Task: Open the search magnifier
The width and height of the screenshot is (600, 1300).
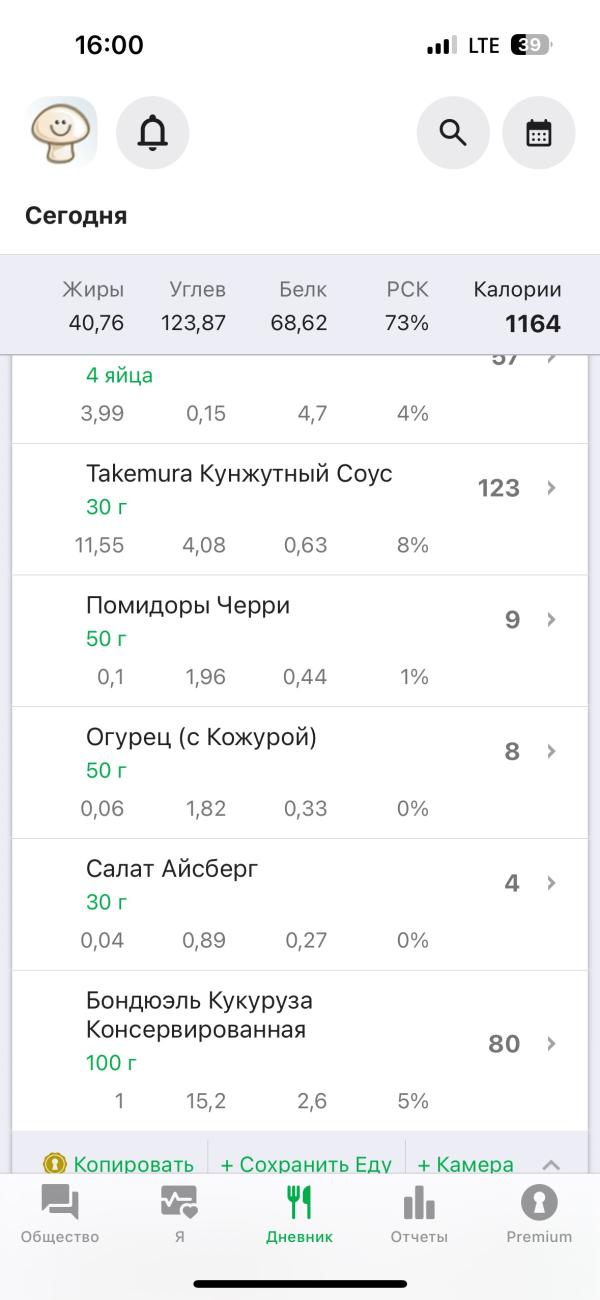Action: (453, 132)
